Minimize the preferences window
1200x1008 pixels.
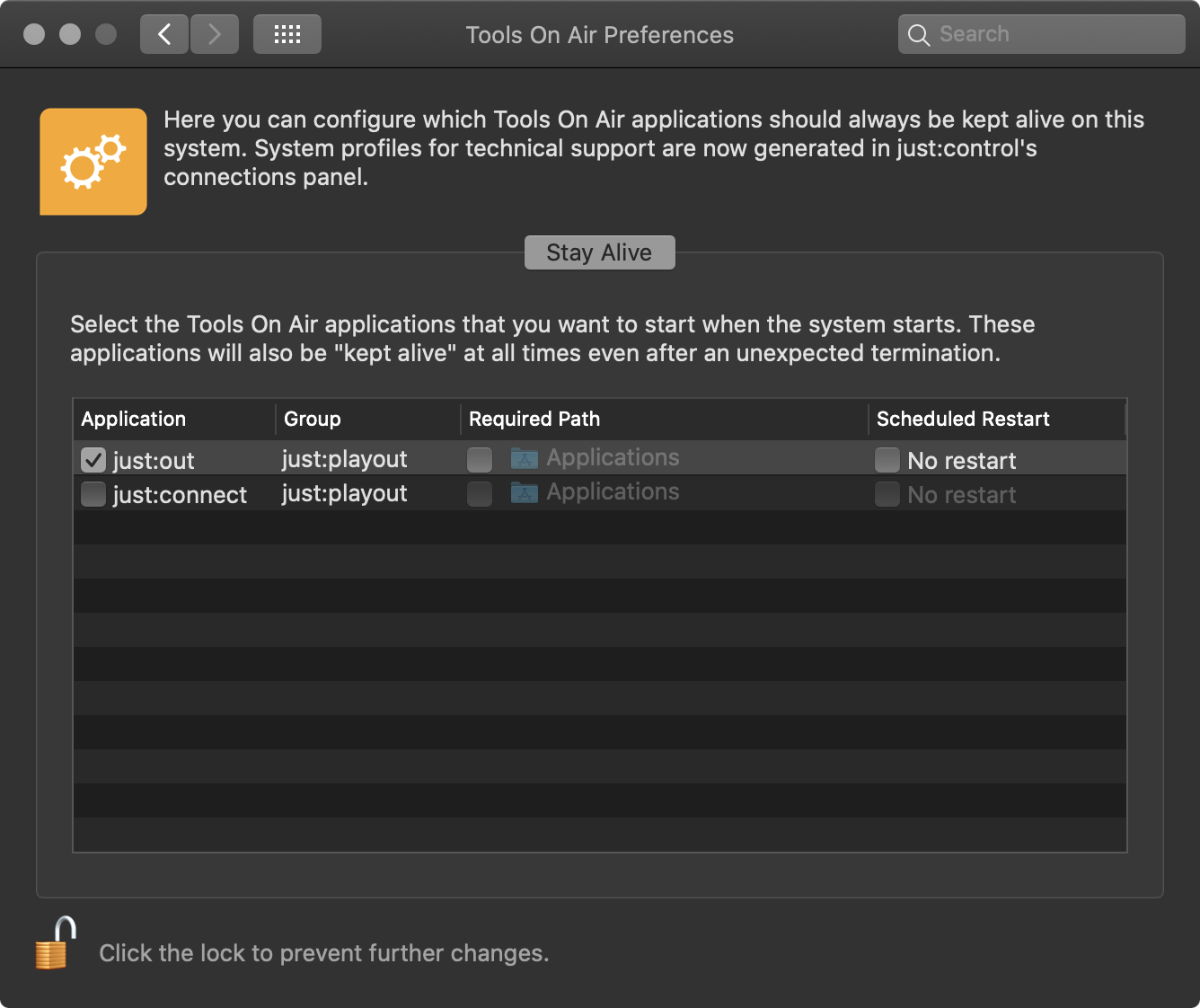(x=70, y=34)
